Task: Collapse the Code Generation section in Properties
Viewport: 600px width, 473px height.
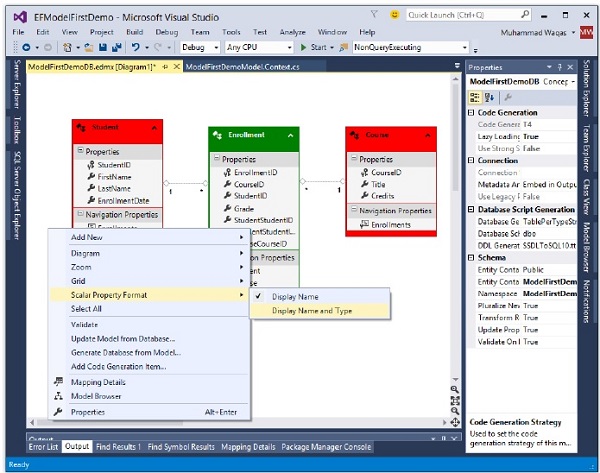Action: [x=471, y=113]
